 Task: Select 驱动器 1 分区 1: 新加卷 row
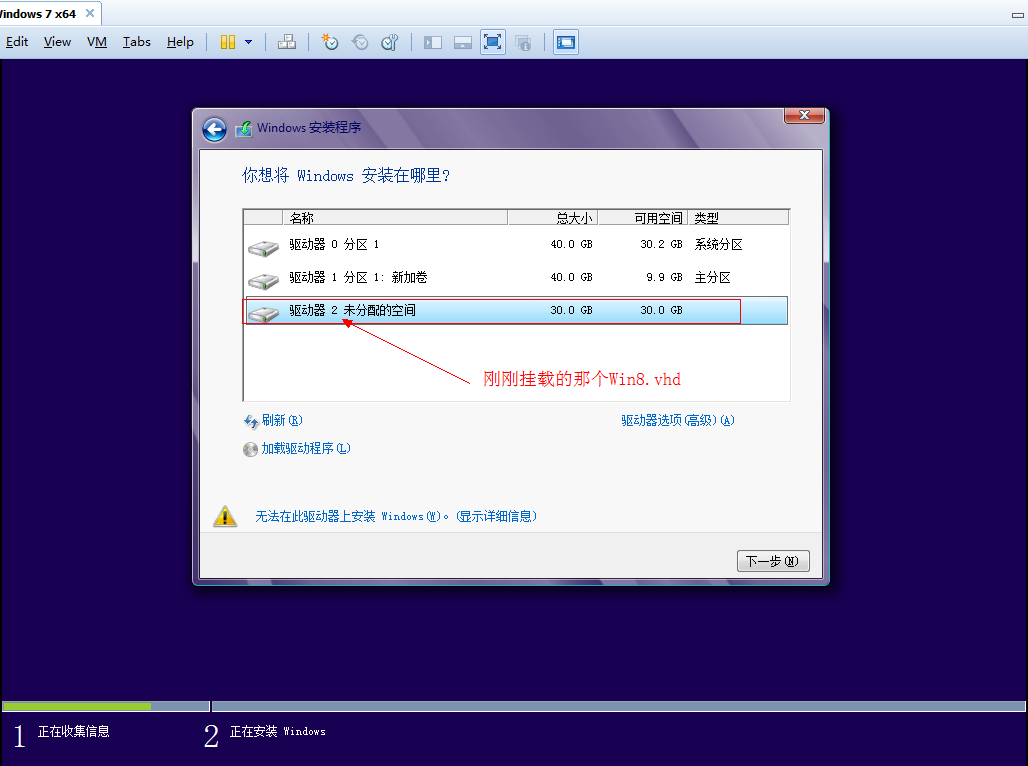pyautogui.click(x=515, y=277)
